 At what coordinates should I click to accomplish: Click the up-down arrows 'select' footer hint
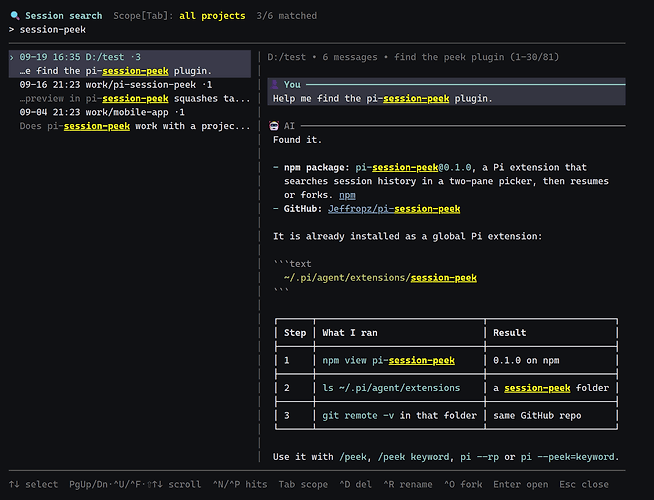click(33, 485)
